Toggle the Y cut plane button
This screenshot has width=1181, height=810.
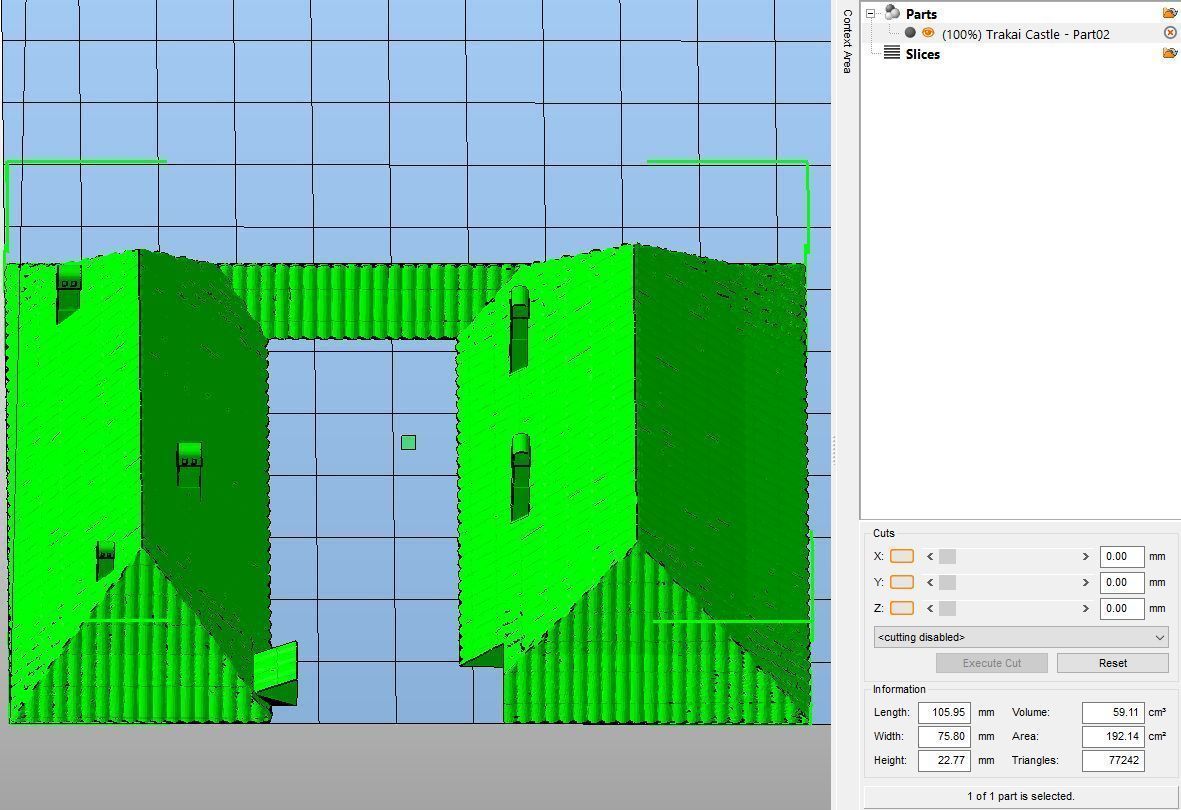coord(902,582)
